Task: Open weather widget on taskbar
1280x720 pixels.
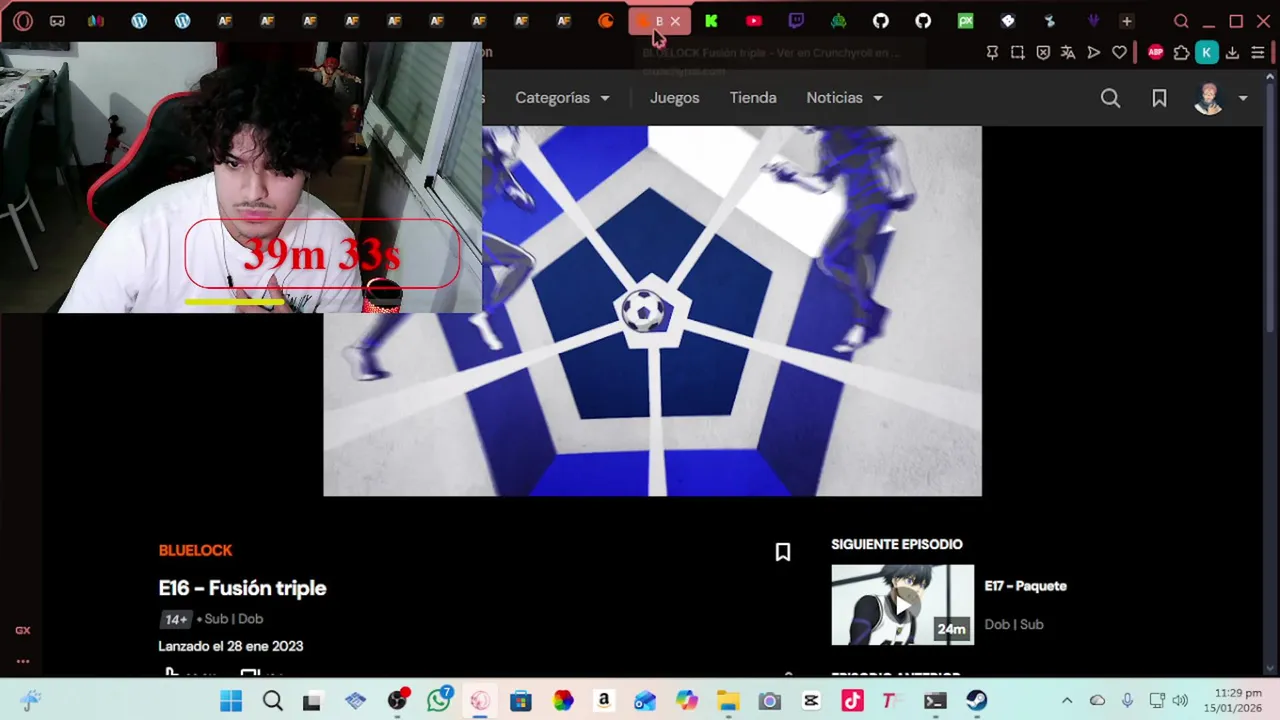Action: click(30, 701)
